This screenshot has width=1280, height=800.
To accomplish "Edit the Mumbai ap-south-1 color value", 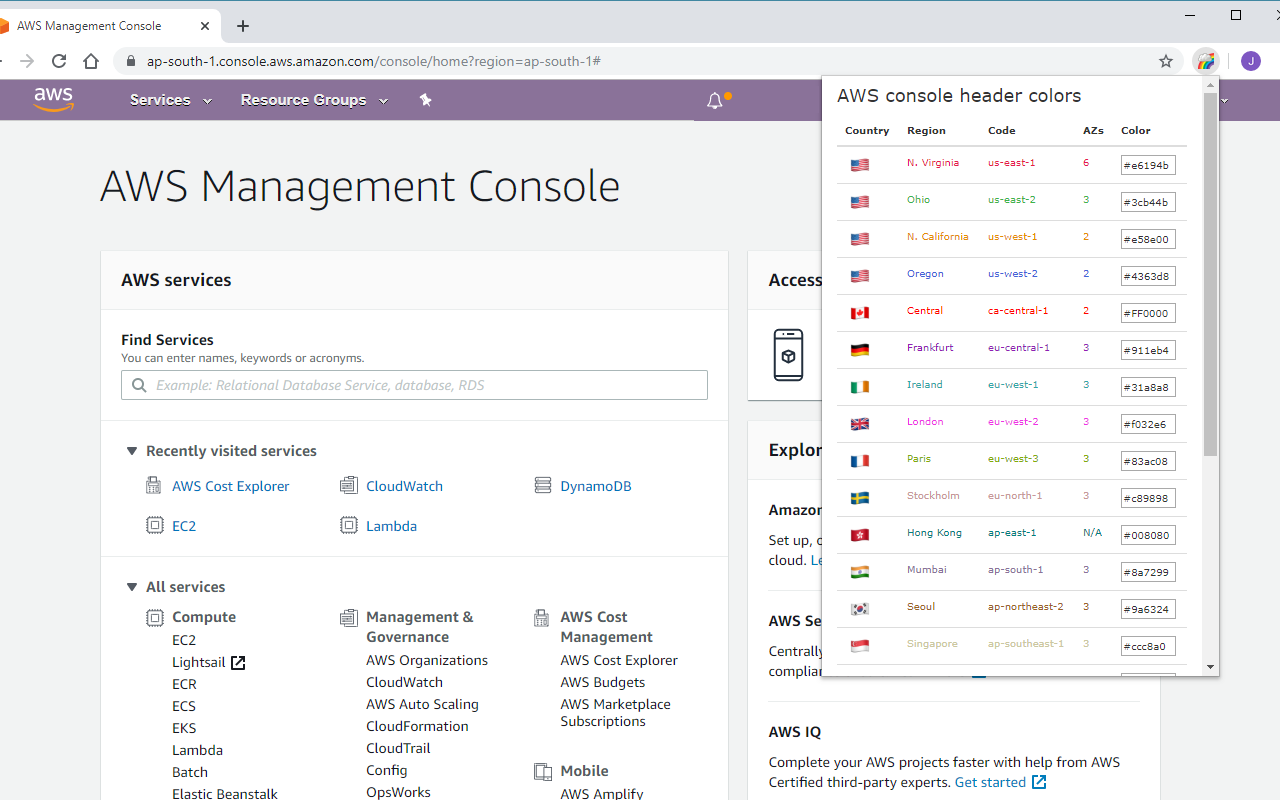I will click(x=1147, y=572).
